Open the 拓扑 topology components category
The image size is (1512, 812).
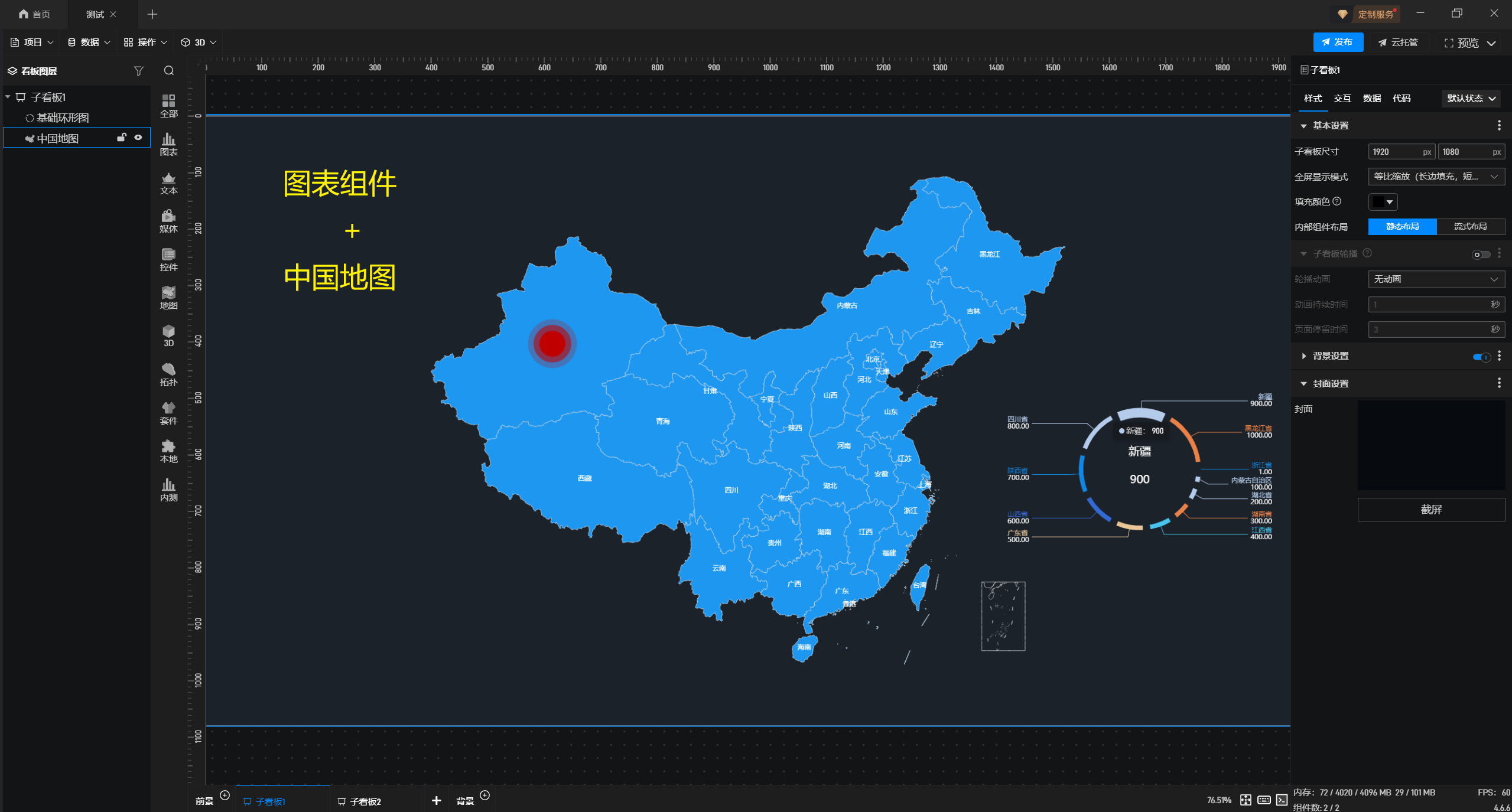coord(168,374)
